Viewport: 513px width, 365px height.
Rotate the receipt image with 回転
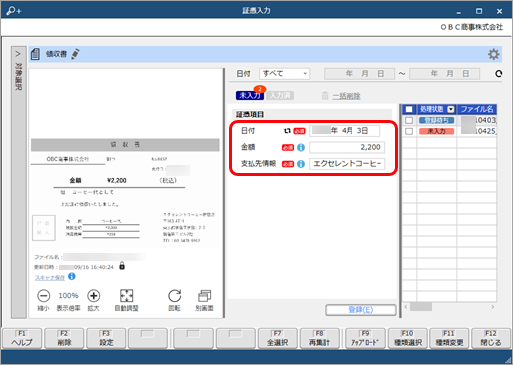tap(175, 296)
